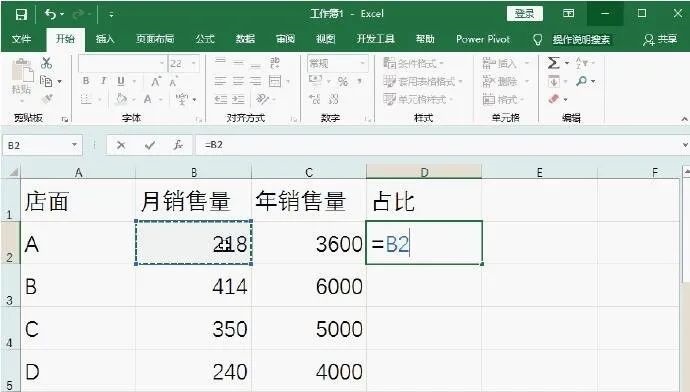The height and width of the screenshot is (392, 690).
Task: Click the Save icon in title bar
Action: click(21, 15)
